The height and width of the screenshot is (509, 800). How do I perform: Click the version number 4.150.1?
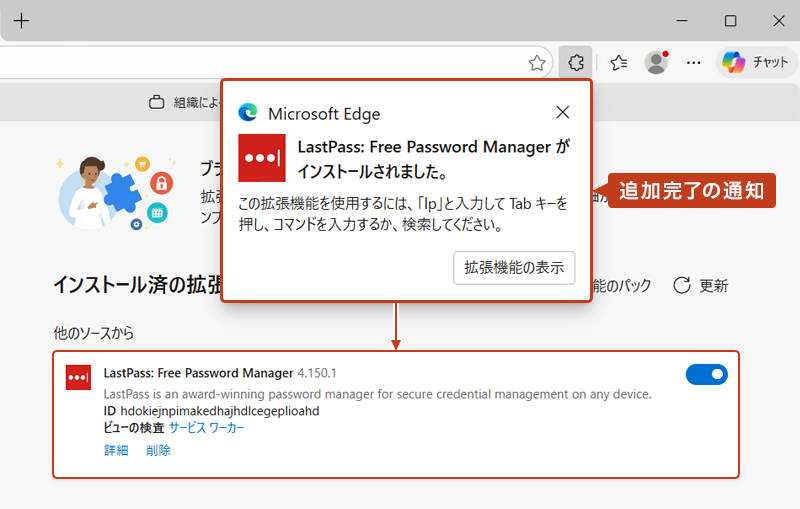tap(317, 373)
